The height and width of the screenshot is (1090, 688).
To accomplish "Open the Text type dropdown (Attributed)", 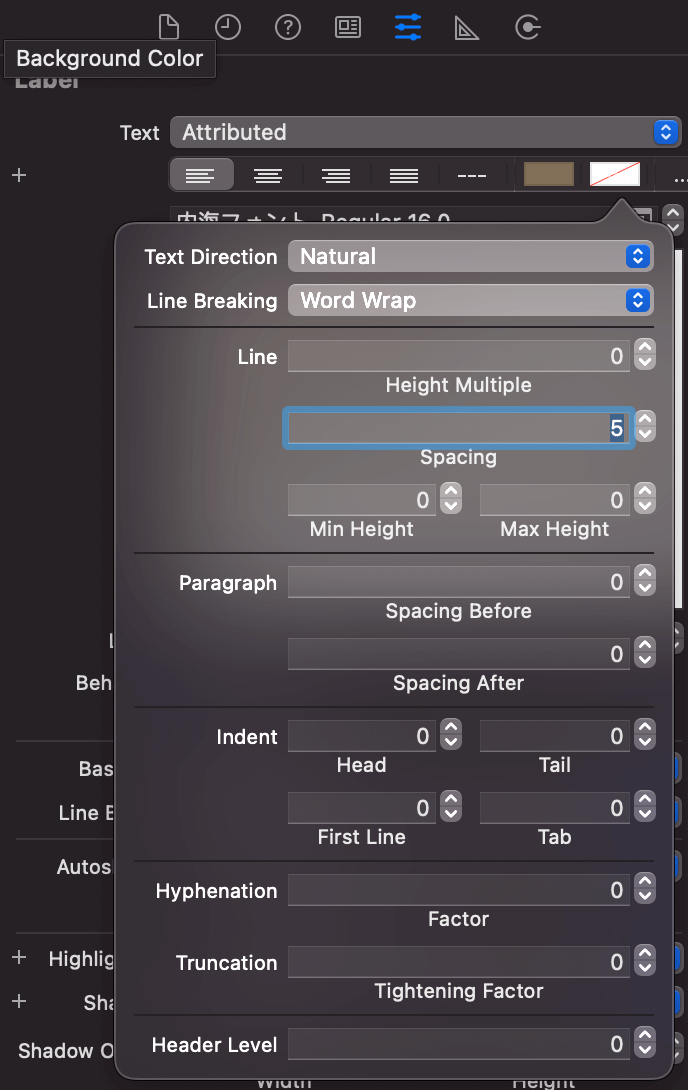I will [411, 132].
